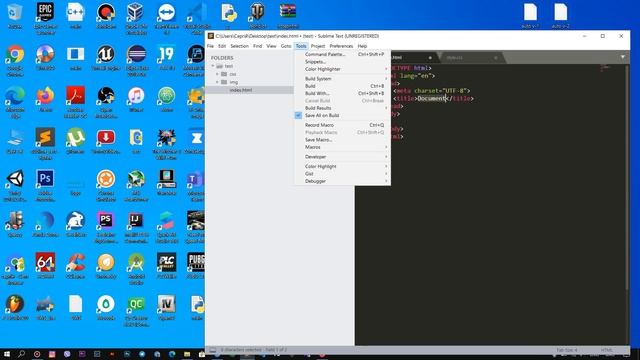Expand the Debugger submenu

coord(342,181)
